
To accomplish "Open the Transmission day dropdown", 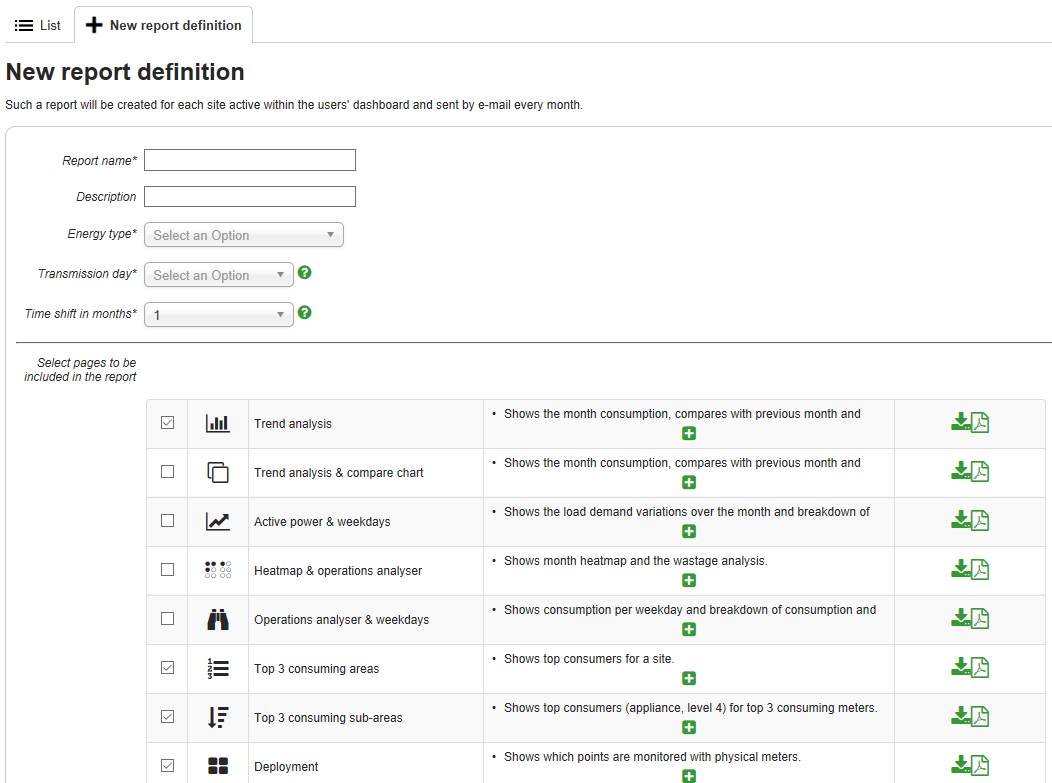I will (x=219, y=275).
